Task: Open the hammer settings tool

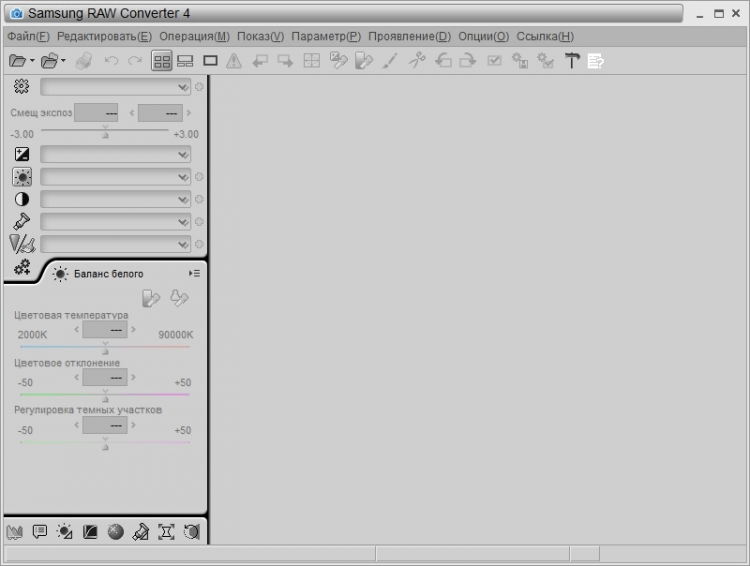Action: [572, 61]
